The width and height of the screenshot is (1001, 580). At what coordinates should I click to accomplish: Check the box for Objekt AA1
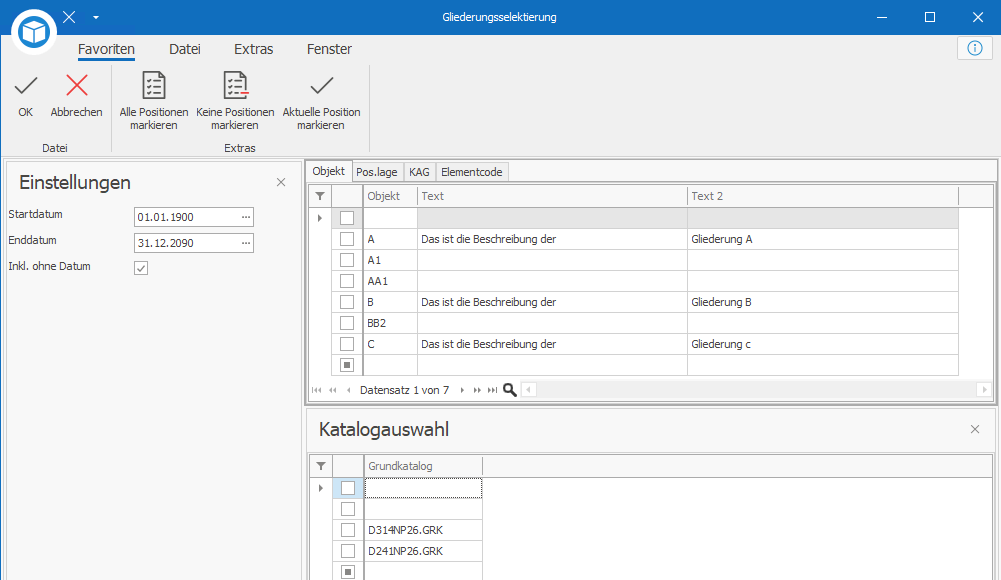coord(347,281)
